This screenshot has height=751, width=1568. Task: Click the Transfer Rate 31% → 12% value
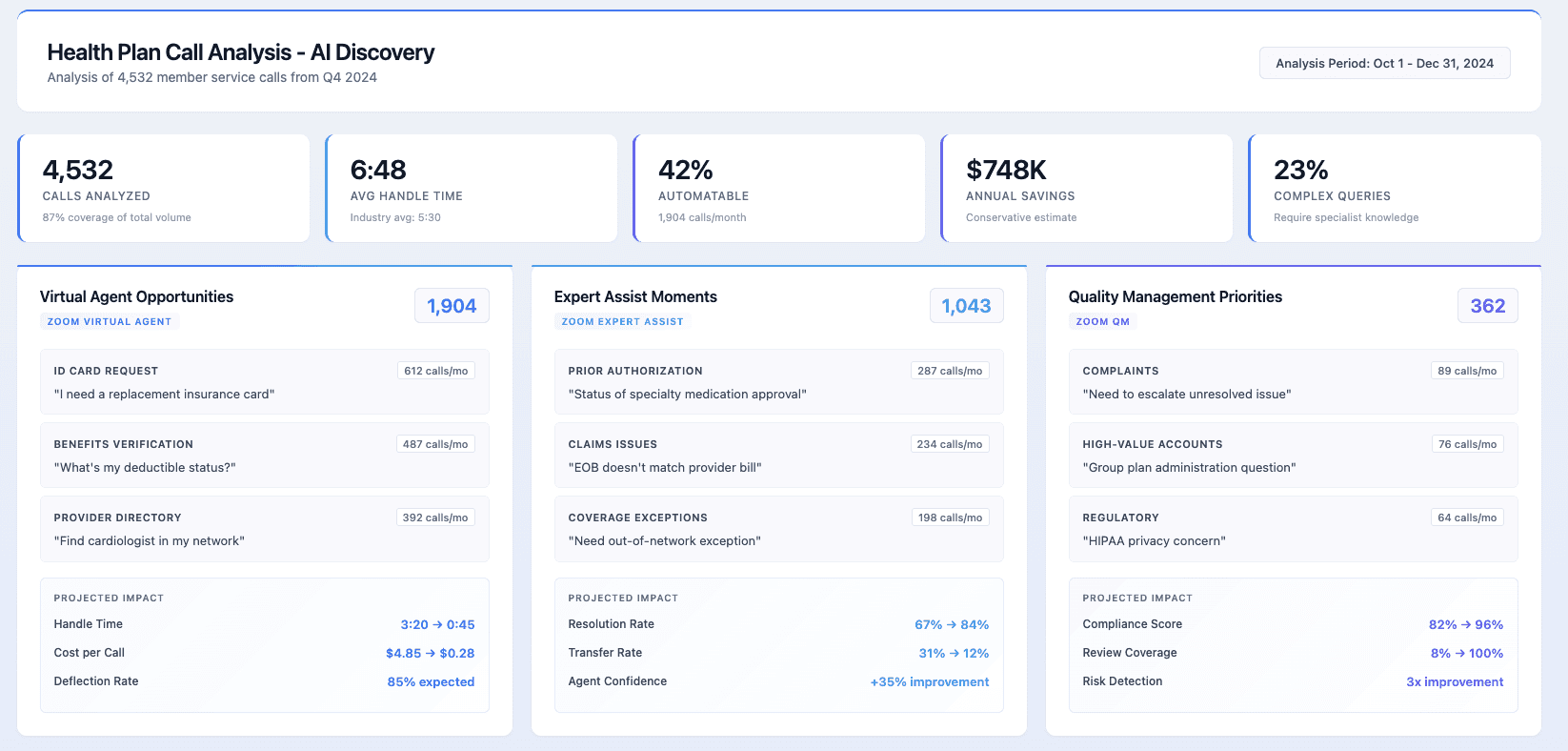954,653
